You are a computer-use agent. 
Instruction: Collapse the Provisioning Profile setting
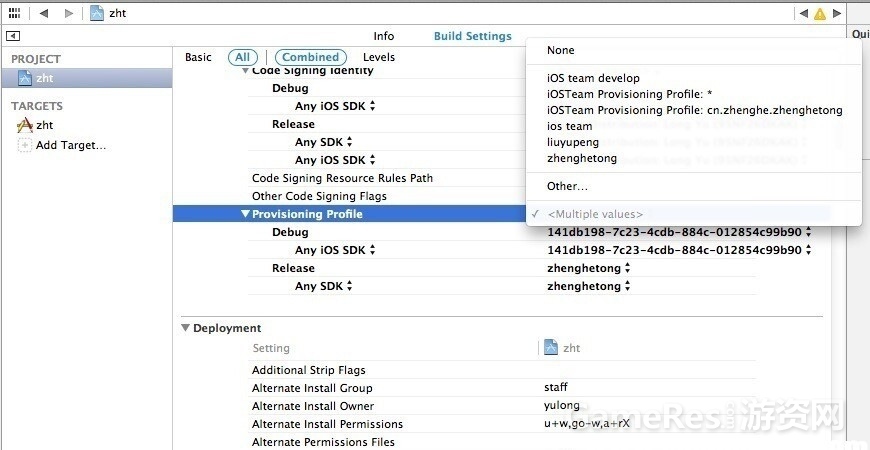(245, 214)
